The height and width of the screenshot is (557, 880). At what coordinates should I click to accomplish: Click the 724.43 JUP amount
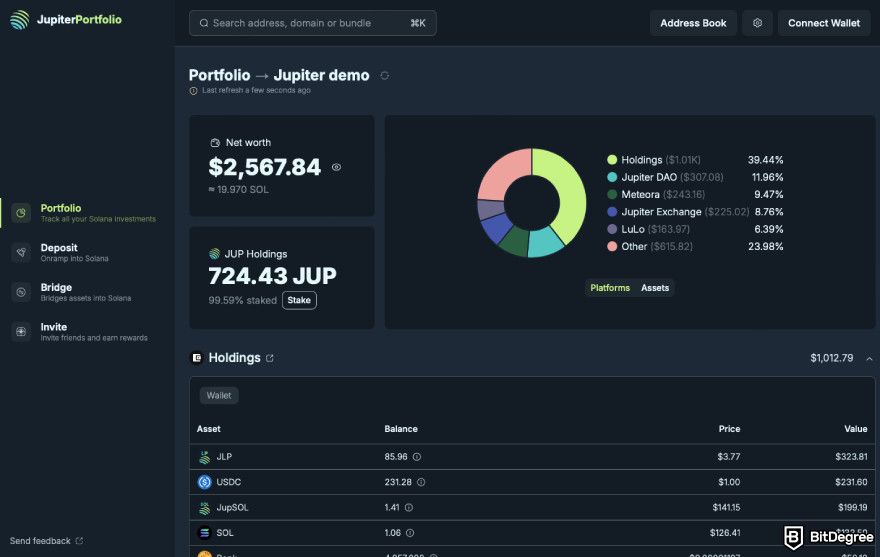(272, 276)
